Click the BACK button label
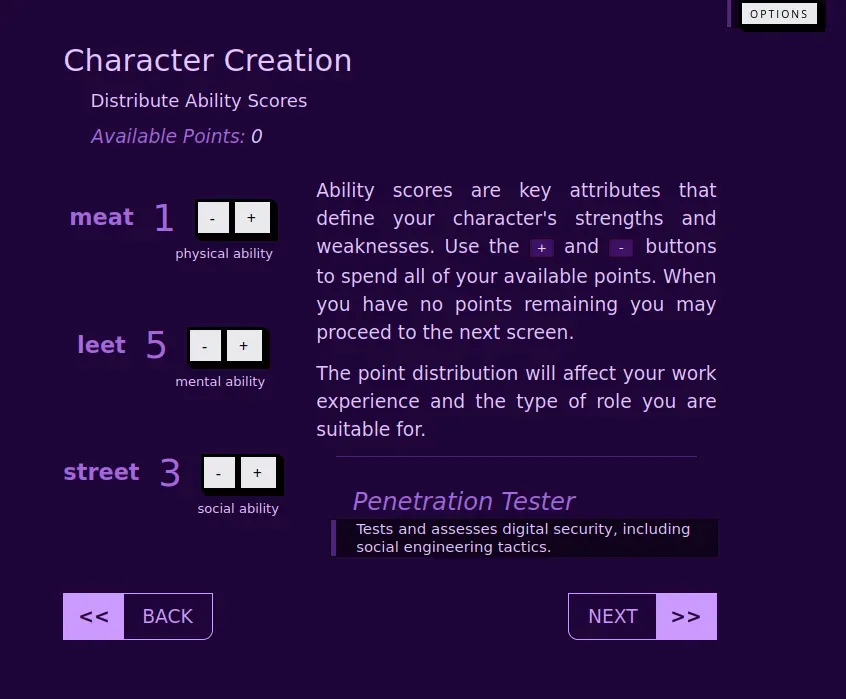Screen dimensions: 846x699 click(168, 616)
